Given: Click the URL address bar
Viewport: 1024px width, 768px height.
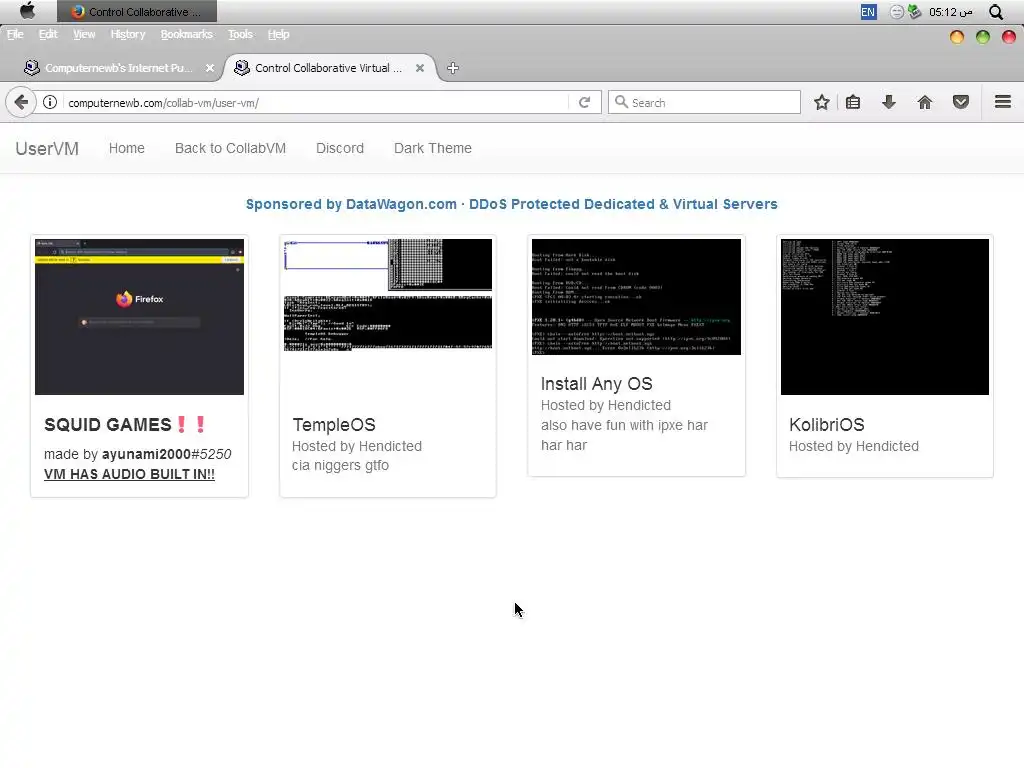Looking at the screenshot, I should click(x=317, y=103).
